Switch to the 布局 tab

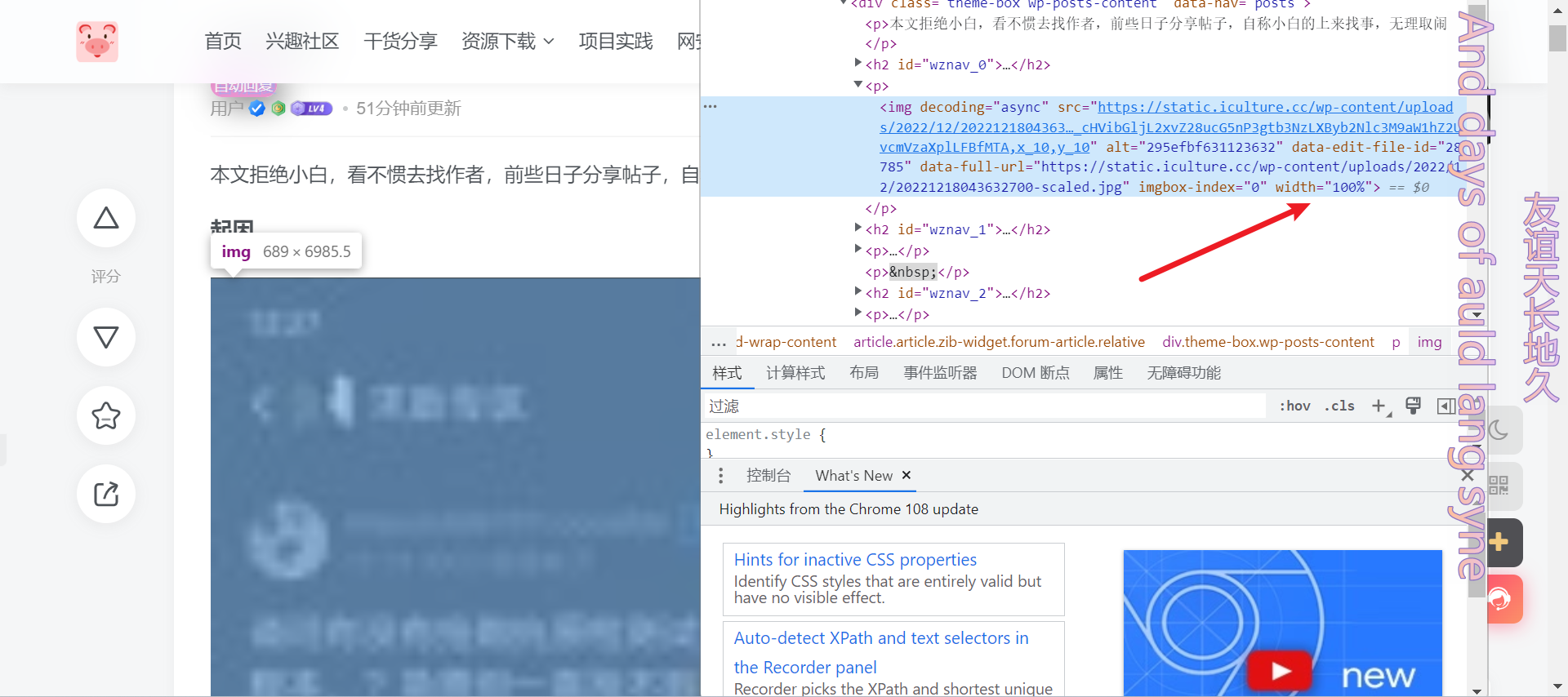(x=864, y=373)
